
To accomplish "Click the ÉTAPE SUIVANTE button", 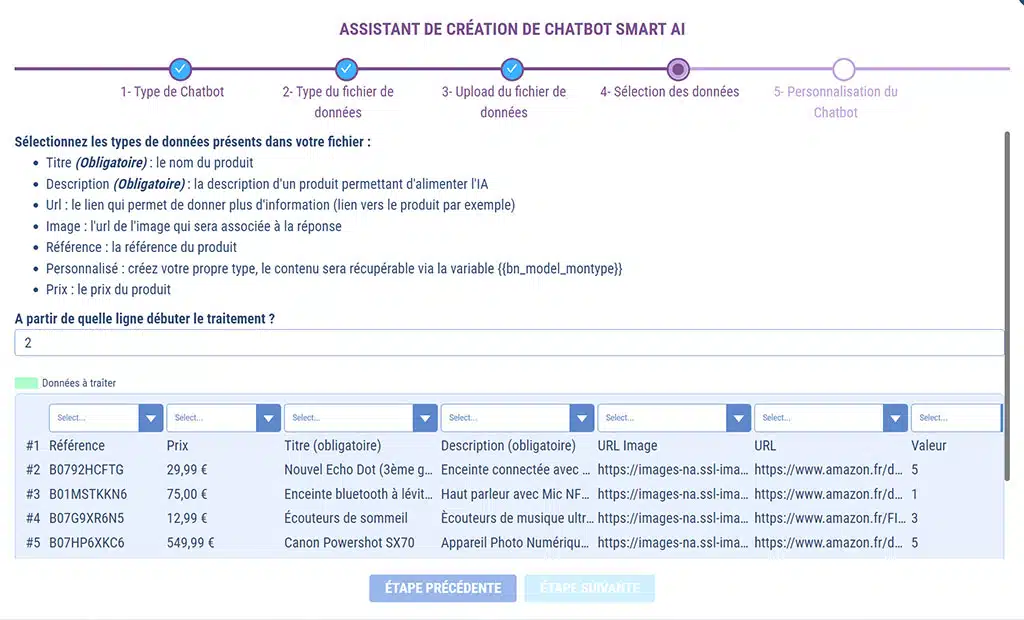I will 590,588.
